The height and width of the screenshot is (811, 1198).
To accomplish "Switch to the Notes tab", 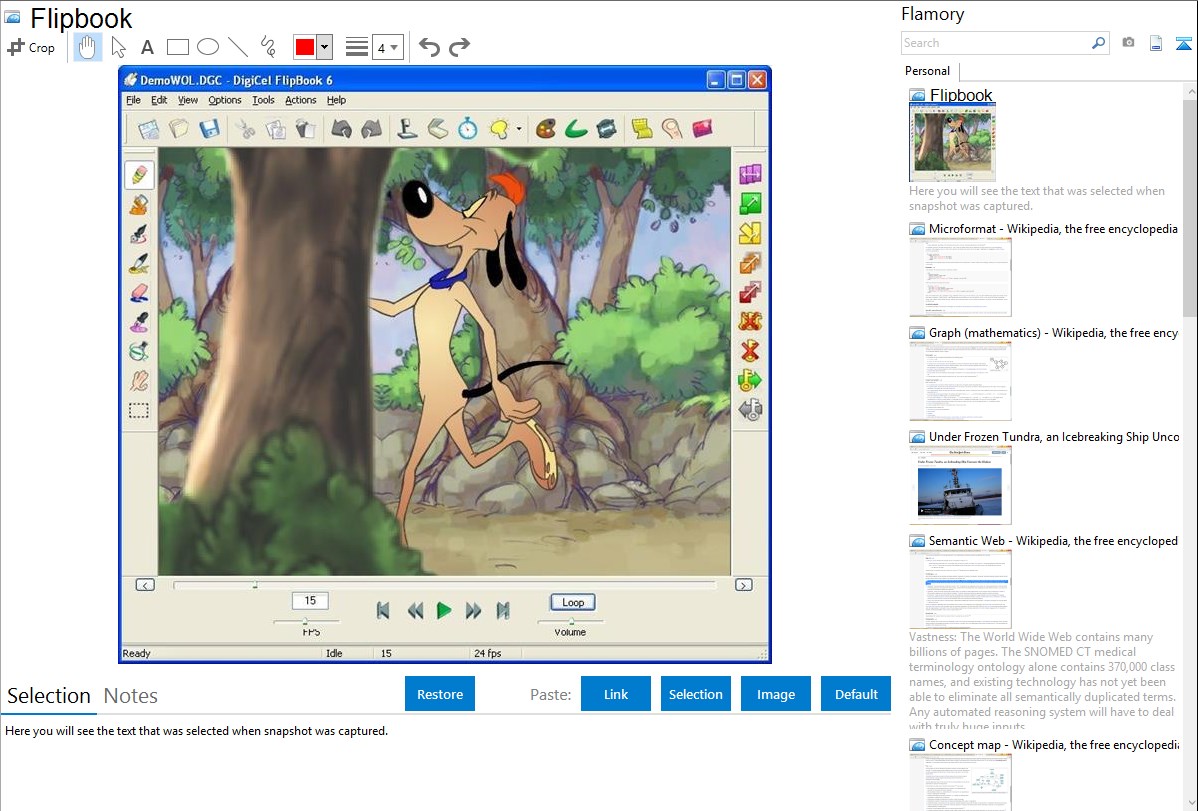I will tap(131, 696).
